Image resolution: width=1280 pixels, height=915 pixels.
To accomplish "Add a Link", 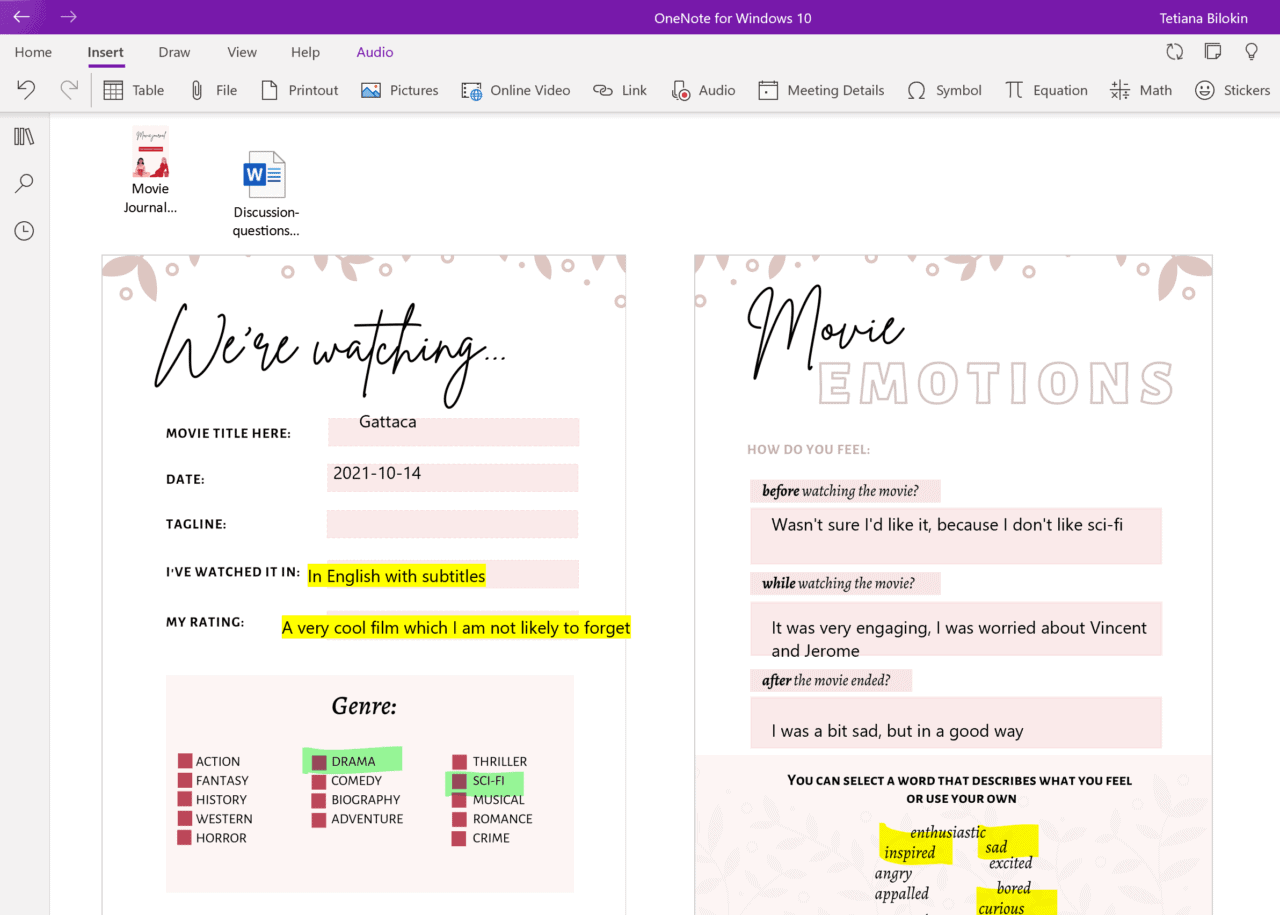I will [x=620, y=90].
